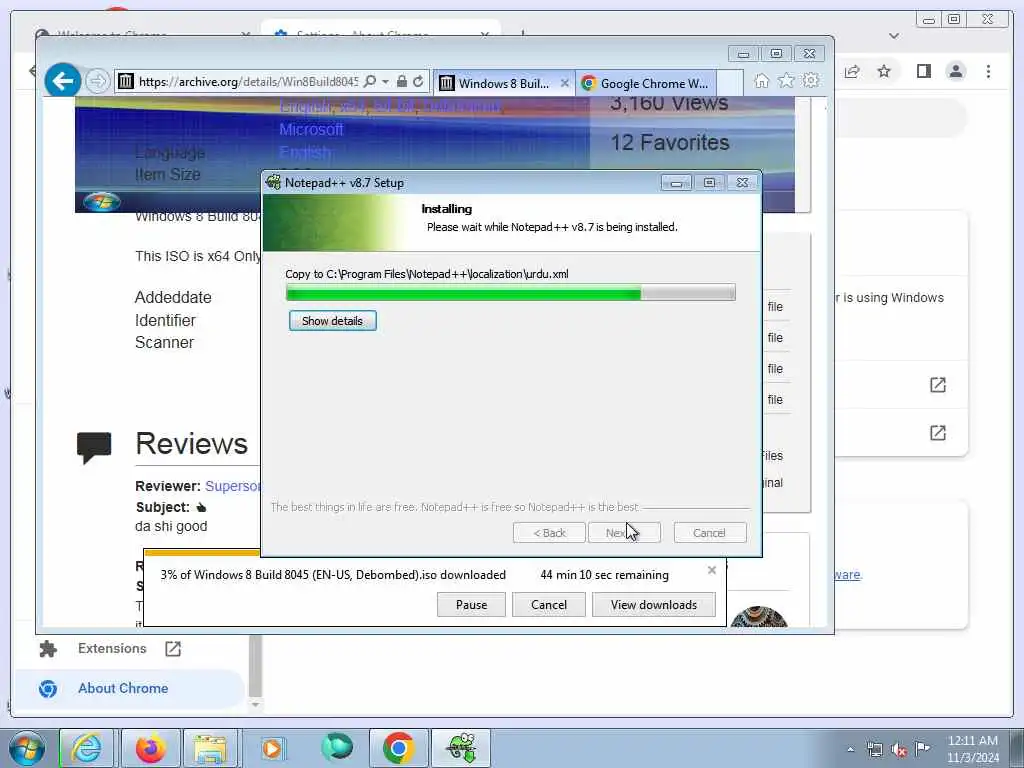
Task: Open the address bar dropdown arrow in IE
Action: [x=385, y=82]
